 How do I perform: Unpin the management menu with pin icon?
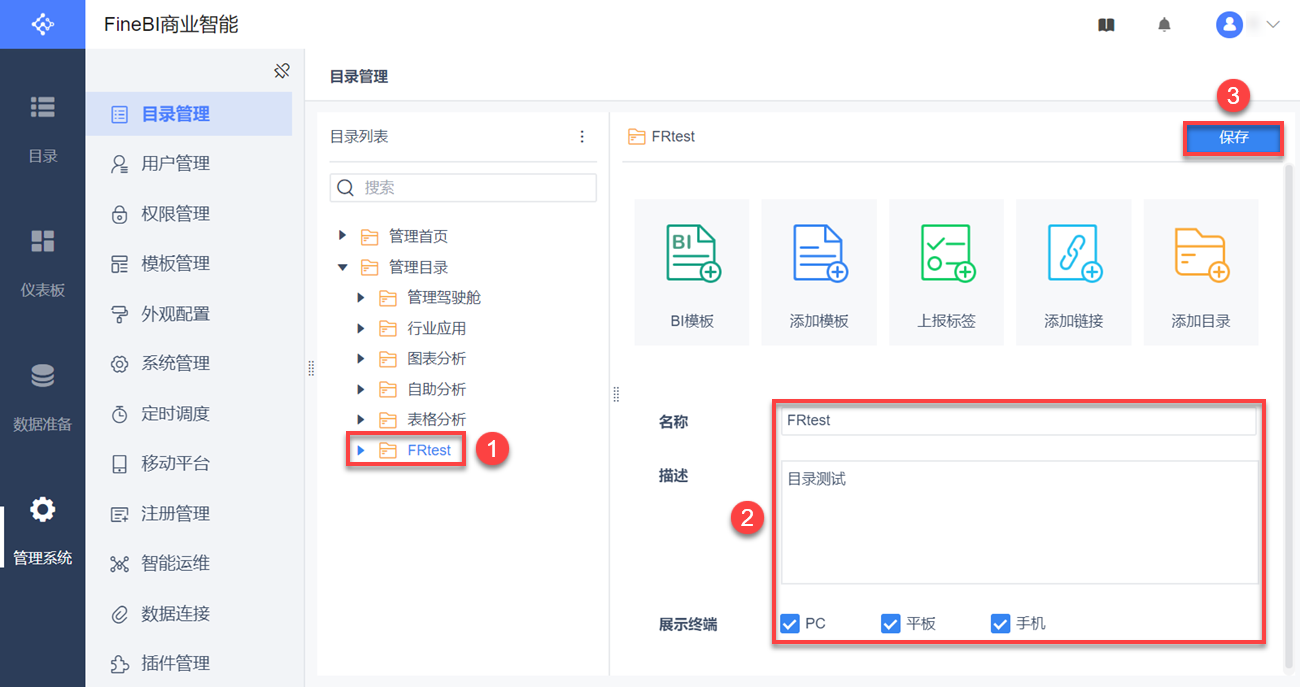point(281,71)
